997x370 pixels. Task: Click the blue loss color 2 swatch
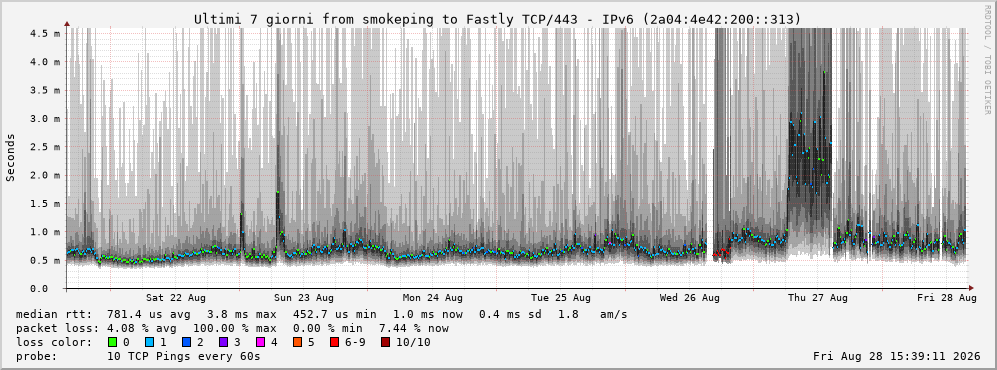(185, 343)
